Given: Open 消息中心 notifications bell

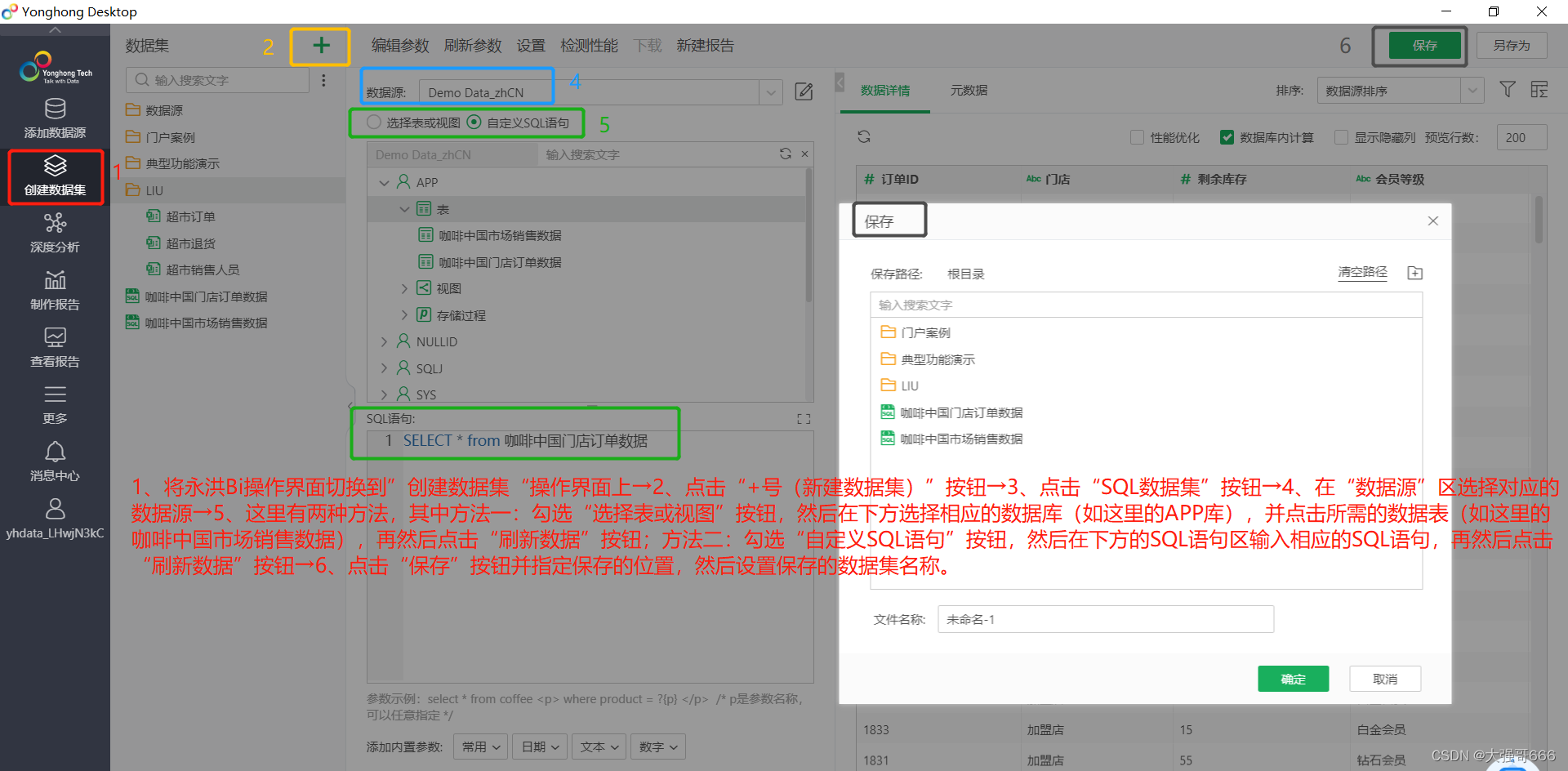Looking at the screenshot, I should tap(55, 462).
